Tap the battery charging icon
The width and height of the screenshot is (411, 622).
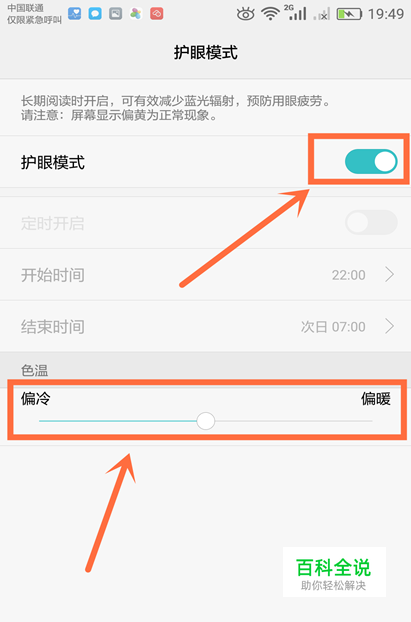click(x=349, y=15)
